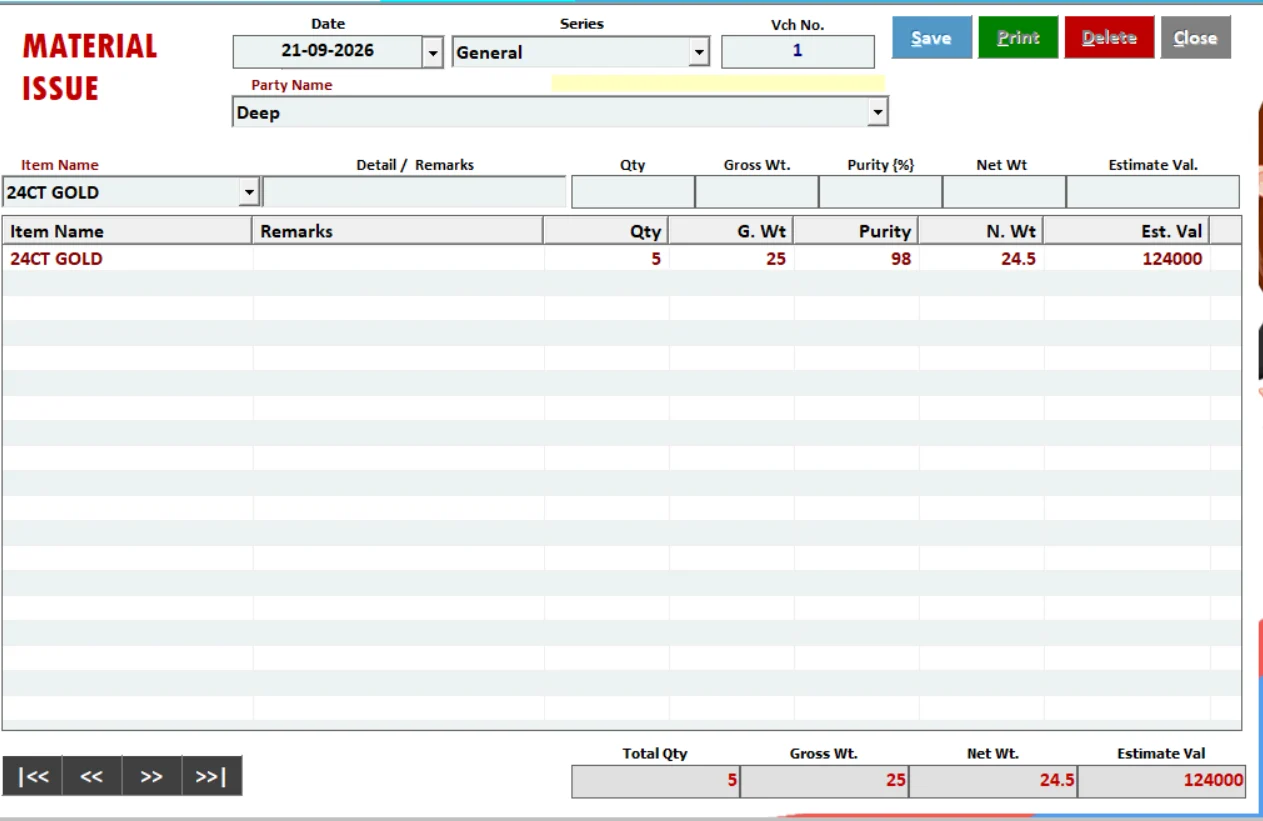Click the Remarks column header
1263x821 pixels.
tap(398, 231)
